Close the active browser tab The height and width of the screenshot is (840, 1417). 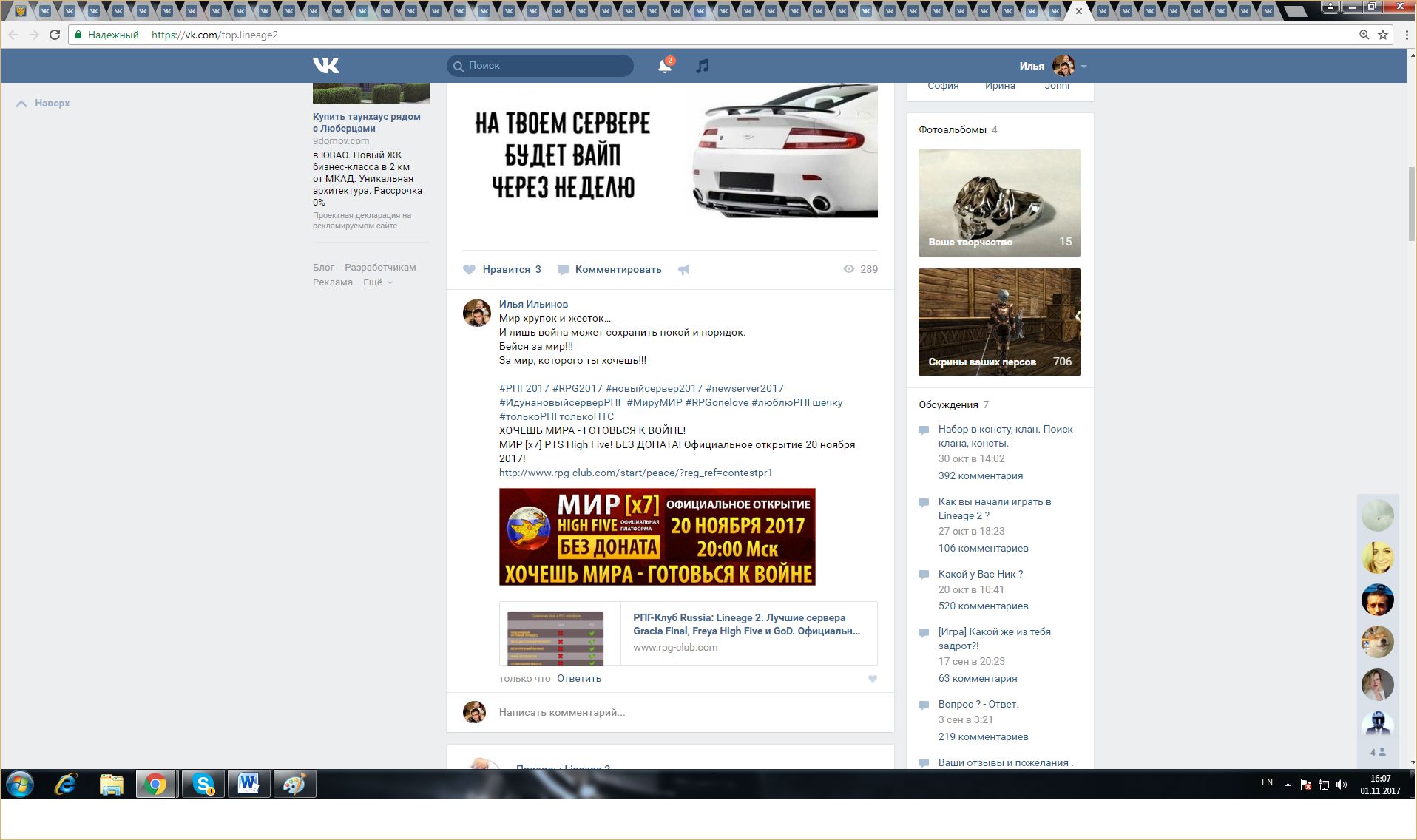coord(1079,11)
